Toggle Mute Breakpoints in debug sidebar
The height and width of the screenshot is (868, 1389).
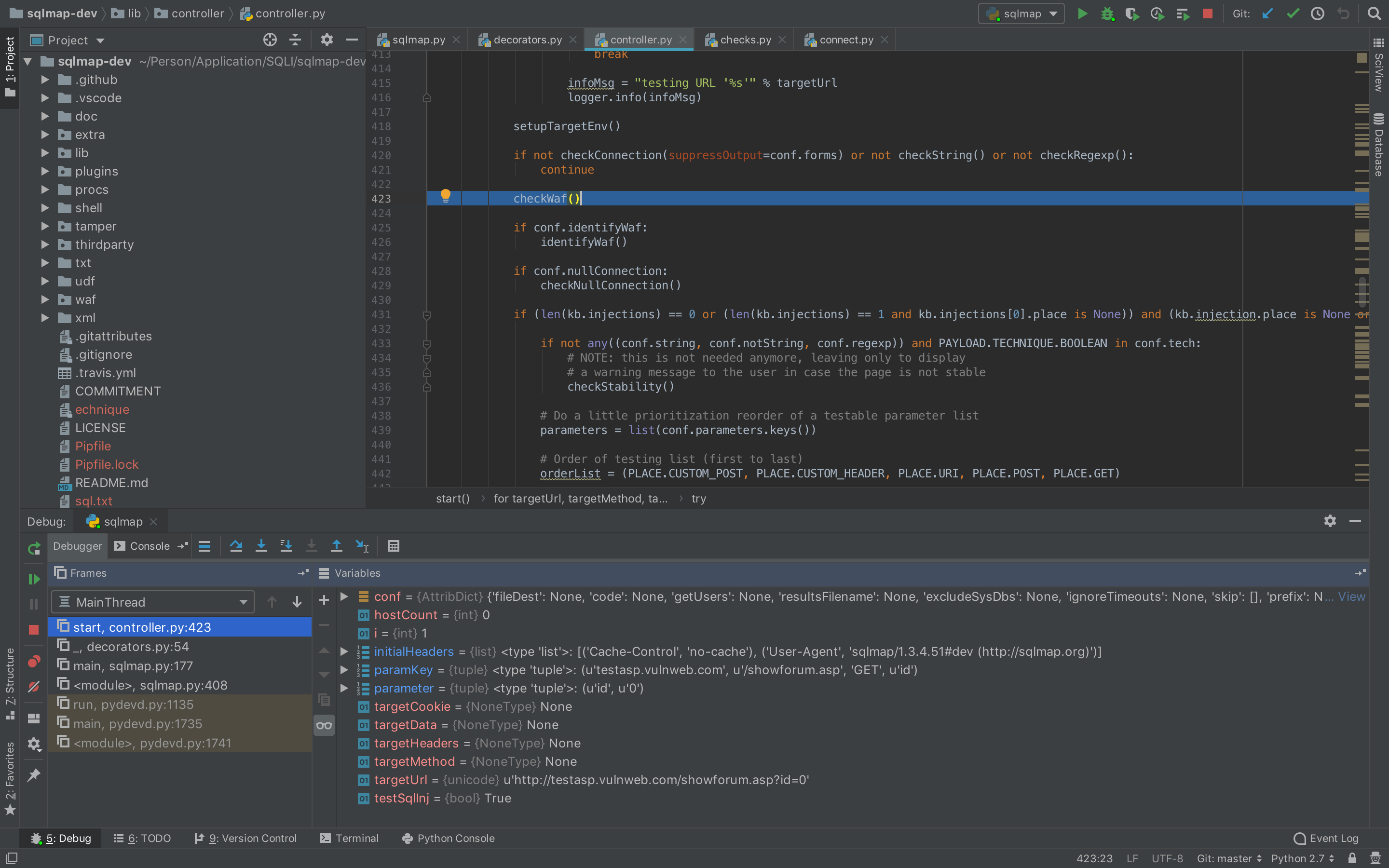click(34, 687)
